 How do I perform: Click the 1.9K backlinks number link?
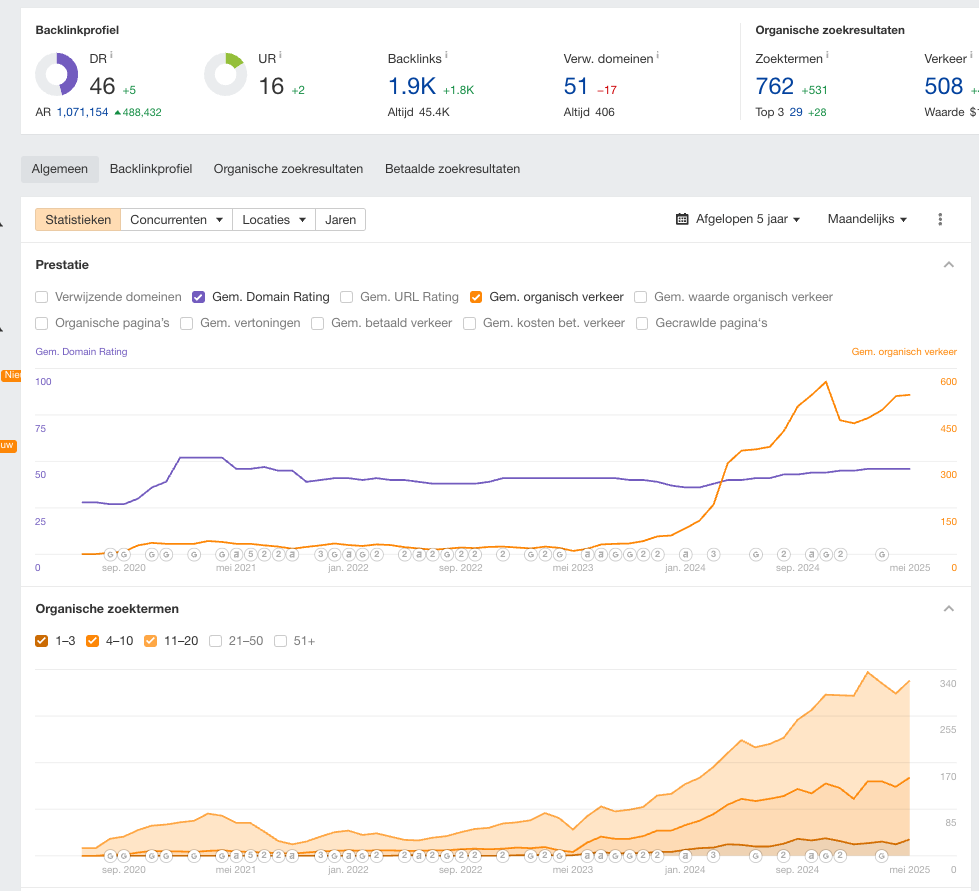[x=411, y=87]
